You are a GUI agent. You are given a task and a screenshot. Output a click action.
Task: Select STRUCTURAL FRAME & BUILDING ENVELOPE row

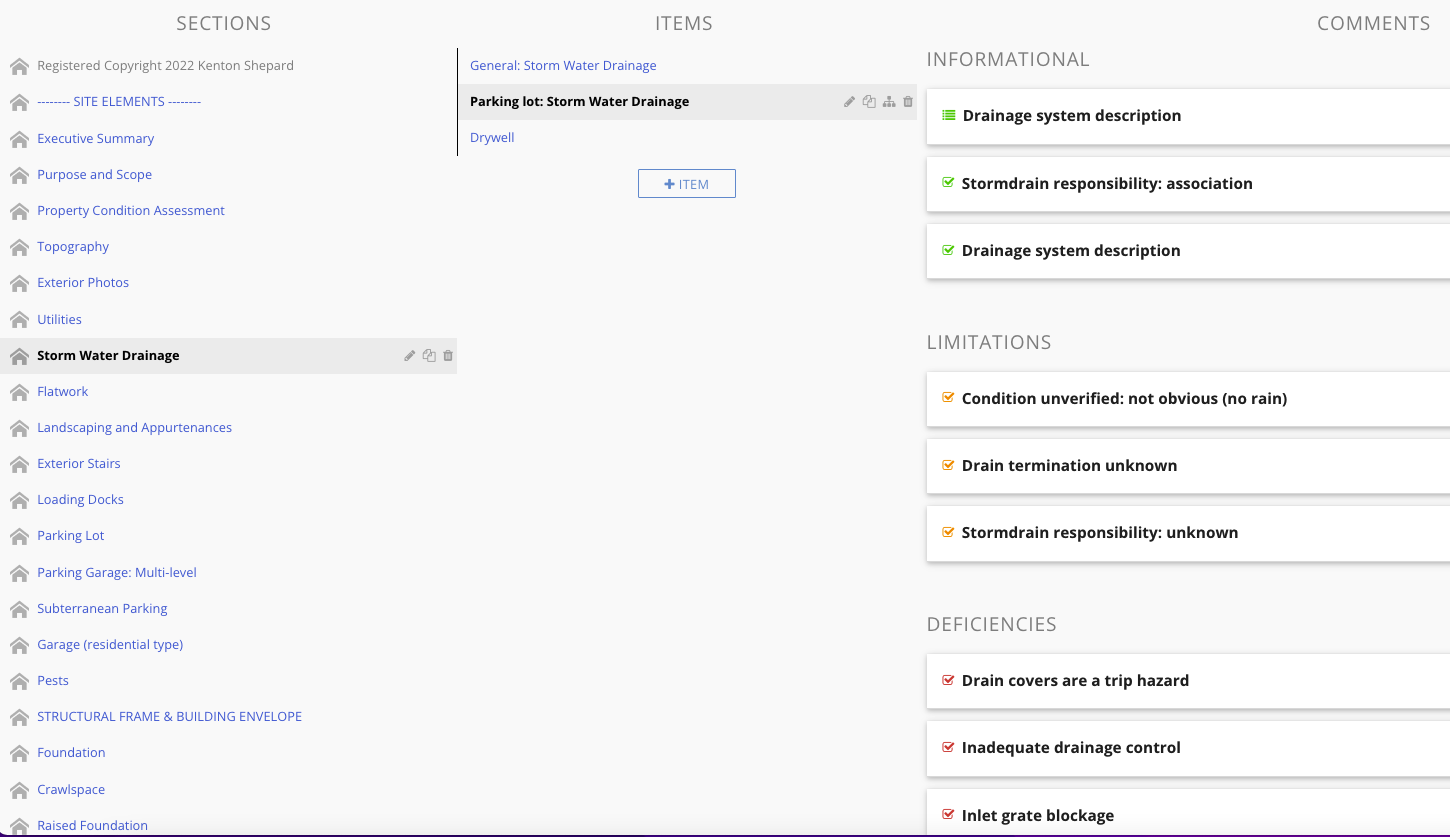[169, 717]
